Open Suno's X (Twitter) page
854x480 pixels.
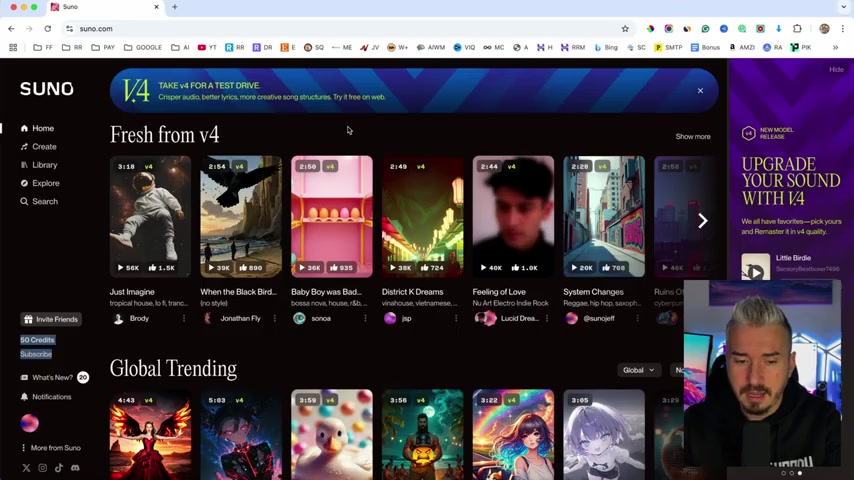pyautogui.click(x=26, y=468)
